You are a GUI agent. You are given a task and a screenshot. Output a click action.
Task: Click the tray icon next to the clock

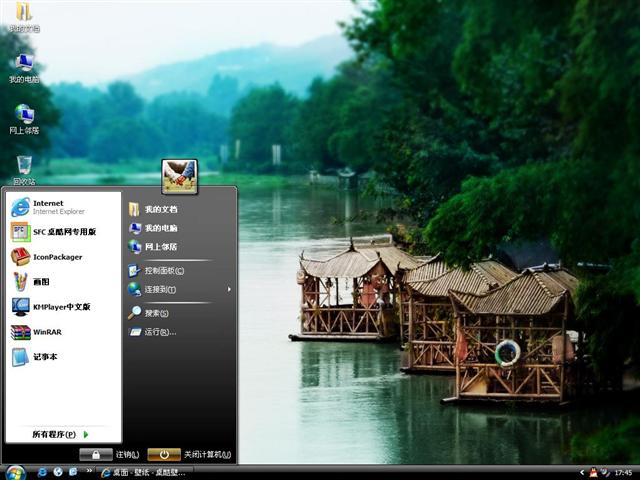tap(605, 472)
